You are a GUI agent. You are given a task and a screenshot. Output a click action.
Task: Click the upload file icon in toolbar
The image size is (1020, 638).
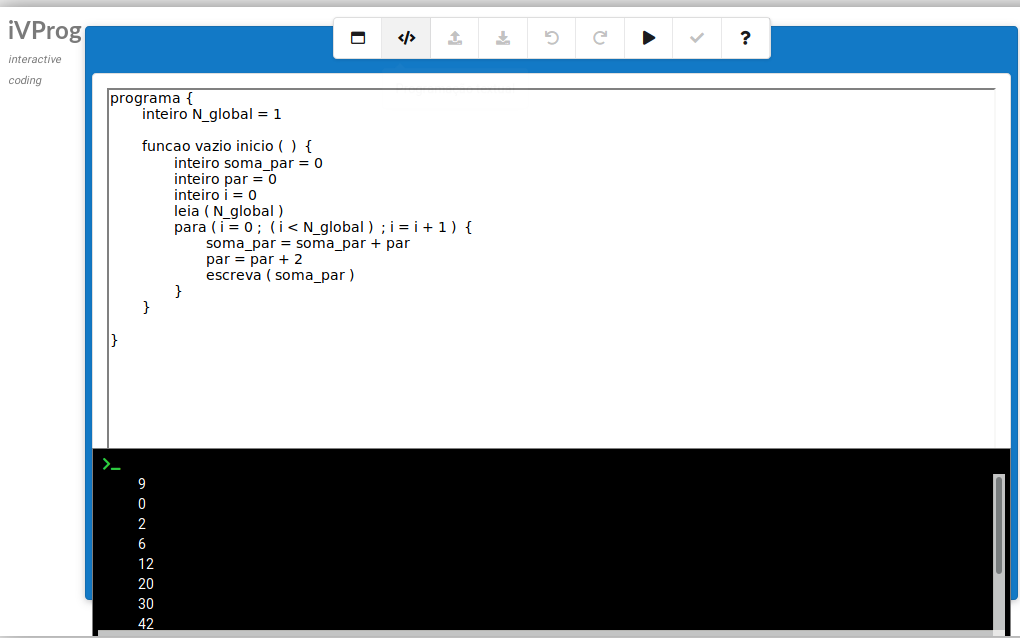click(455, 38)
